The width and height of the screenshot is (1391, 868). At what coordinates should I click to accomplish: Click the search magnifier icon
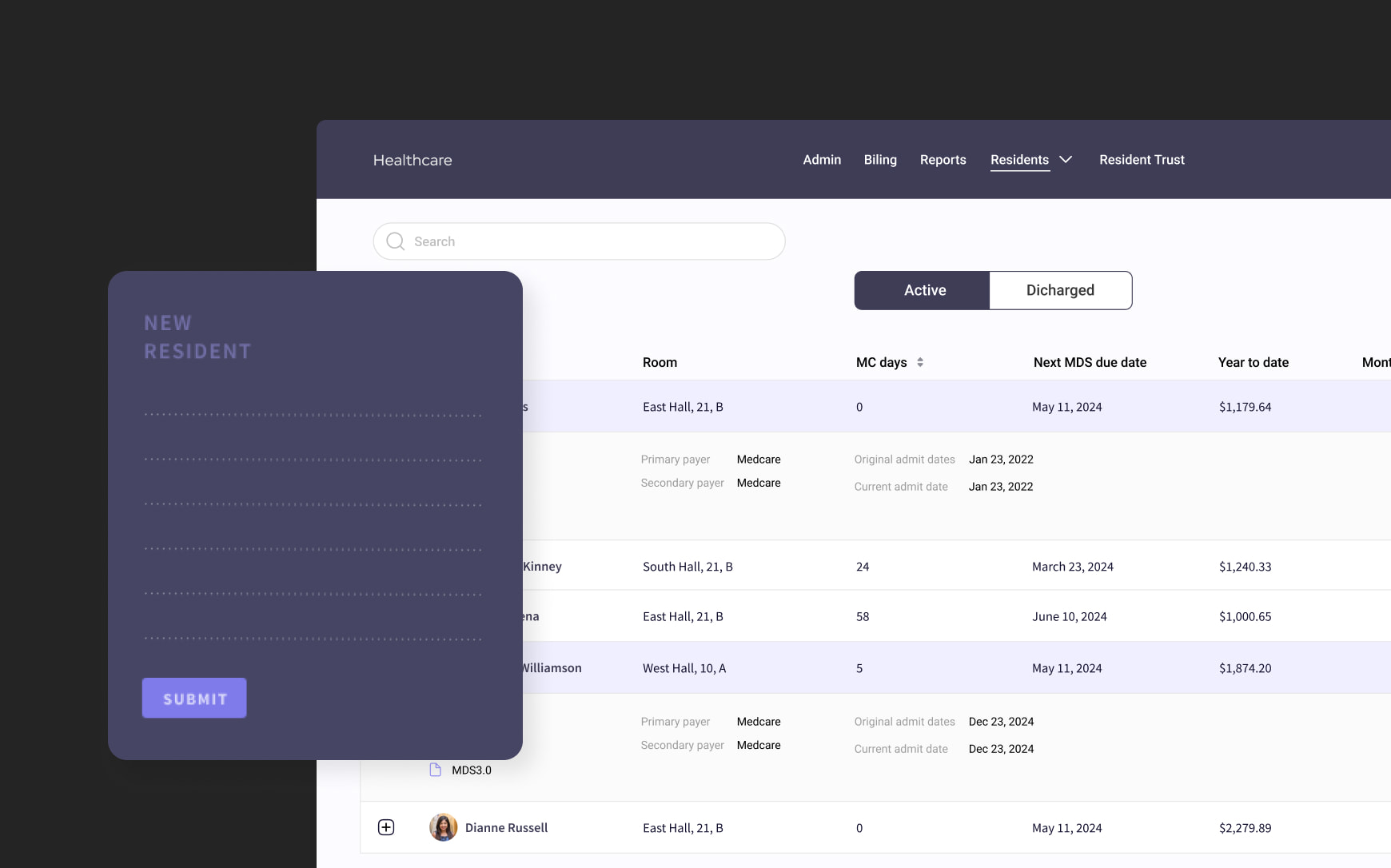(x=395, y=241)
